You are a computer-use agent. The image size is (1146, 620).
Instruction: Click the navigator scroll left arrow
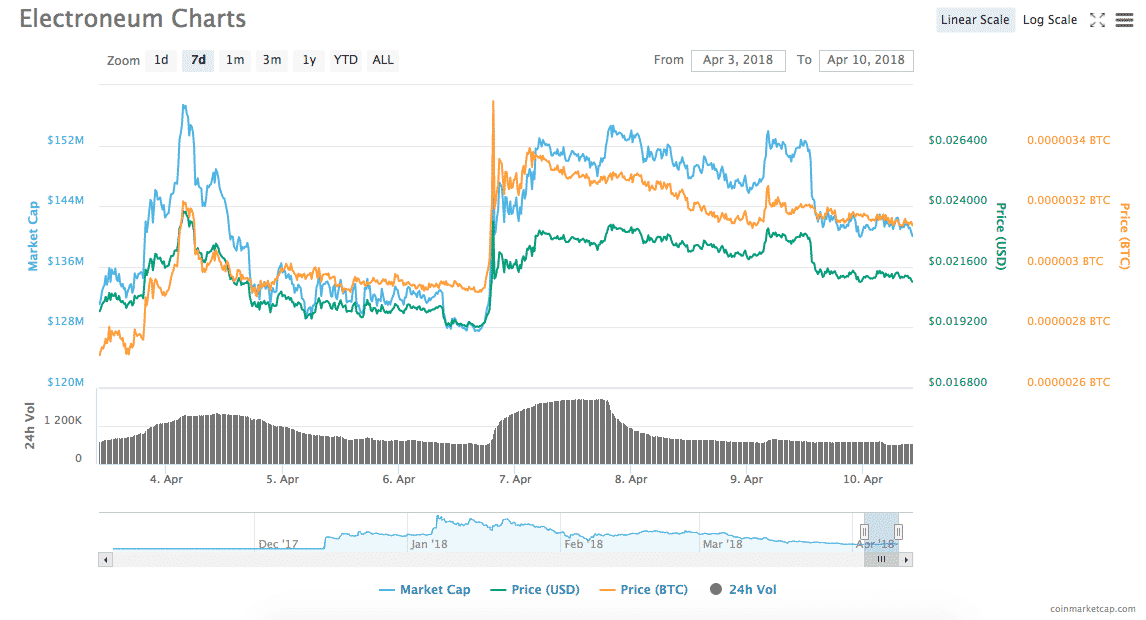click(105, 560)
